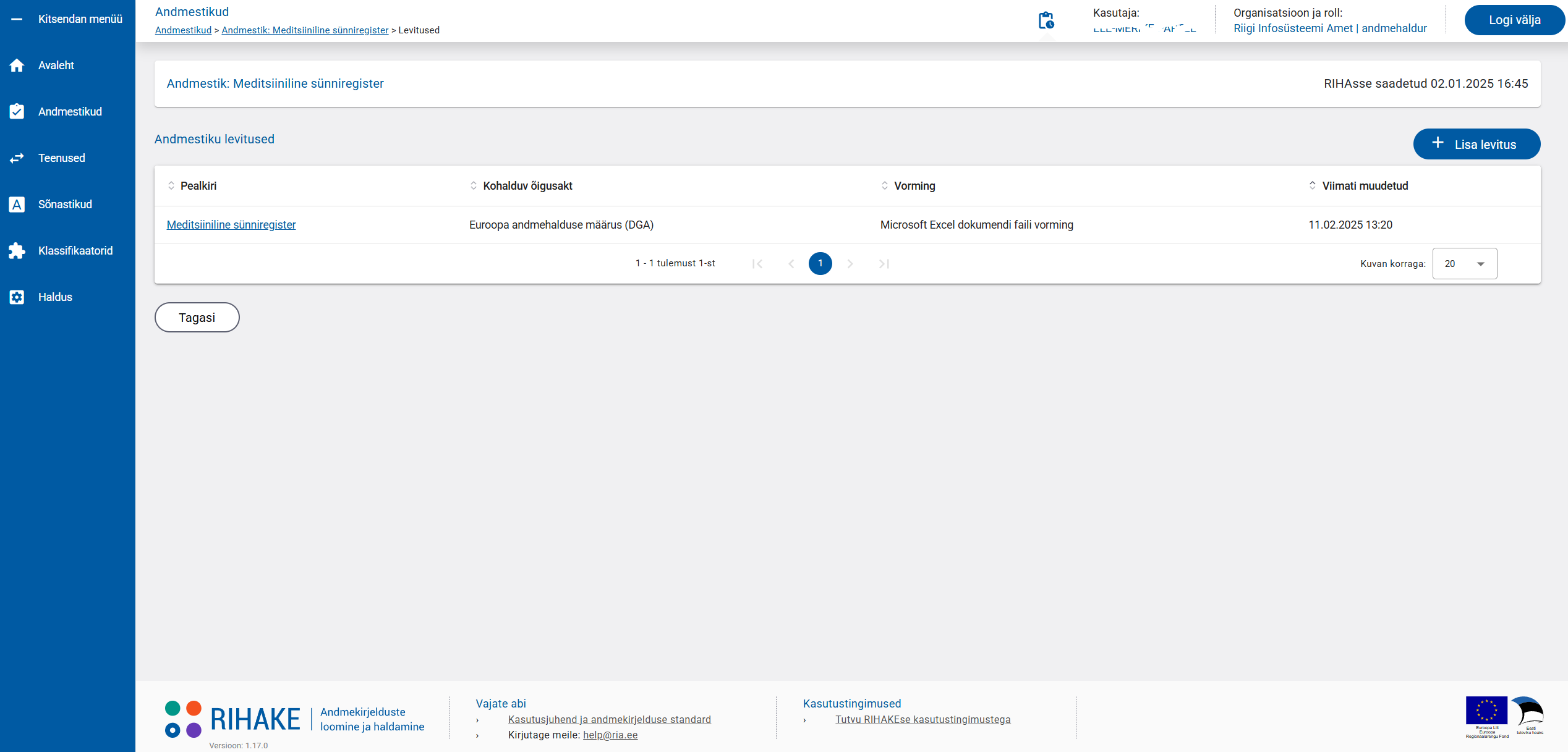The width and height of the screenshot is (1568, 752).
Task: Click the Avaleht home icon
Action: pyautogui.click(x=17, y=65)
